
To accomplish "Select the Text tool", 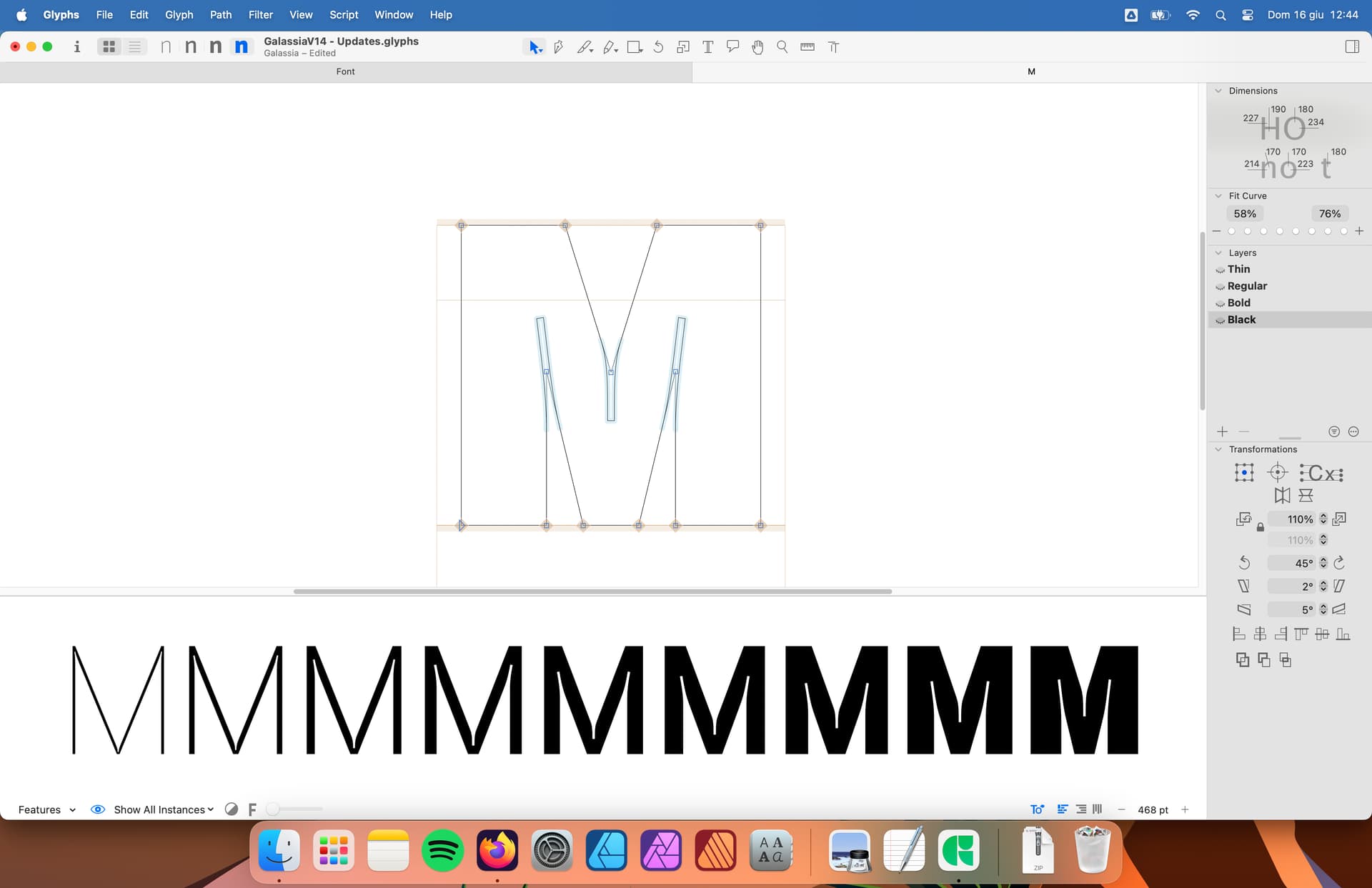I will pos(707,47).
